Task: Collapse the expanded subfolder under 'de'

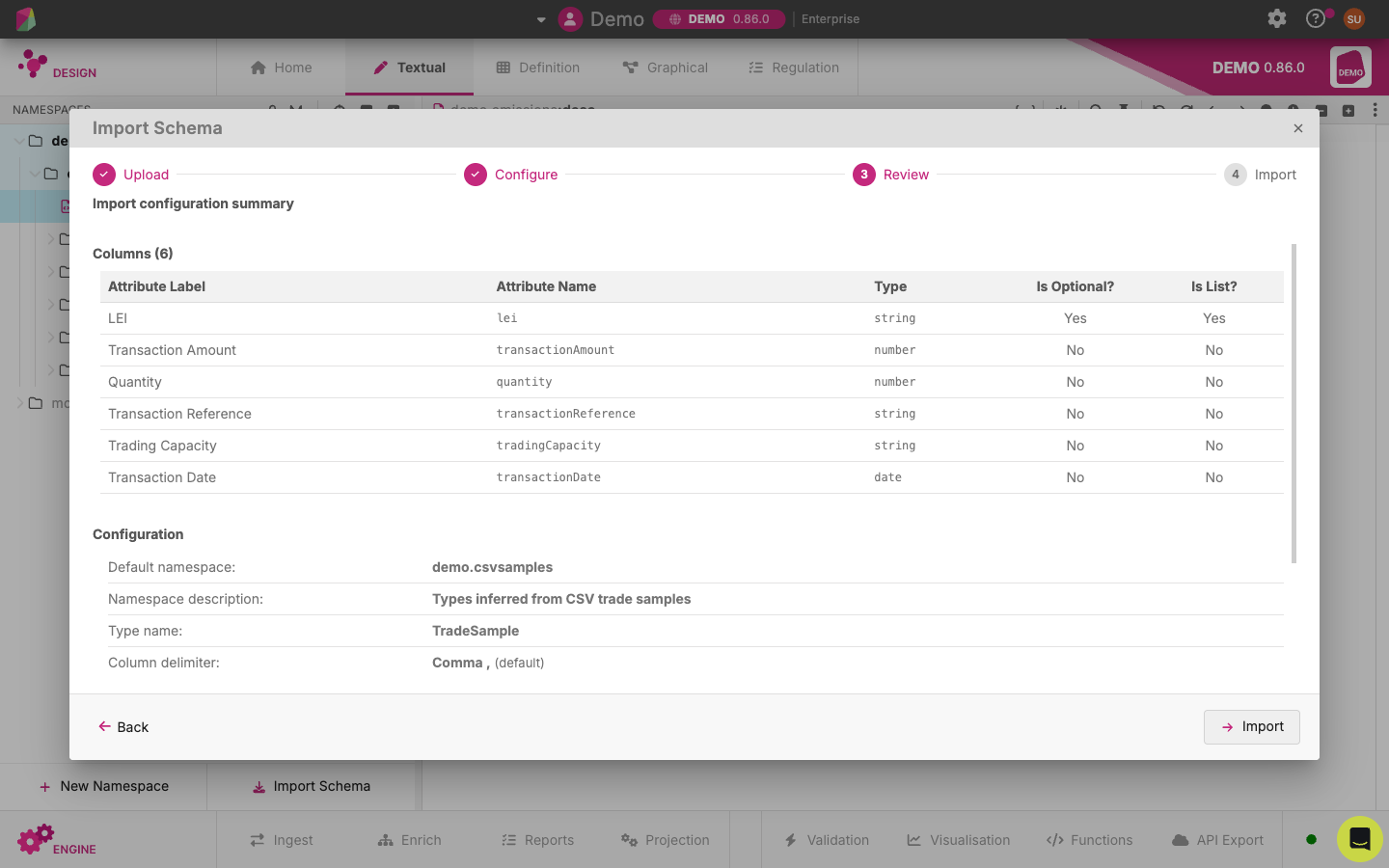Action: click(x=35, y=174)
